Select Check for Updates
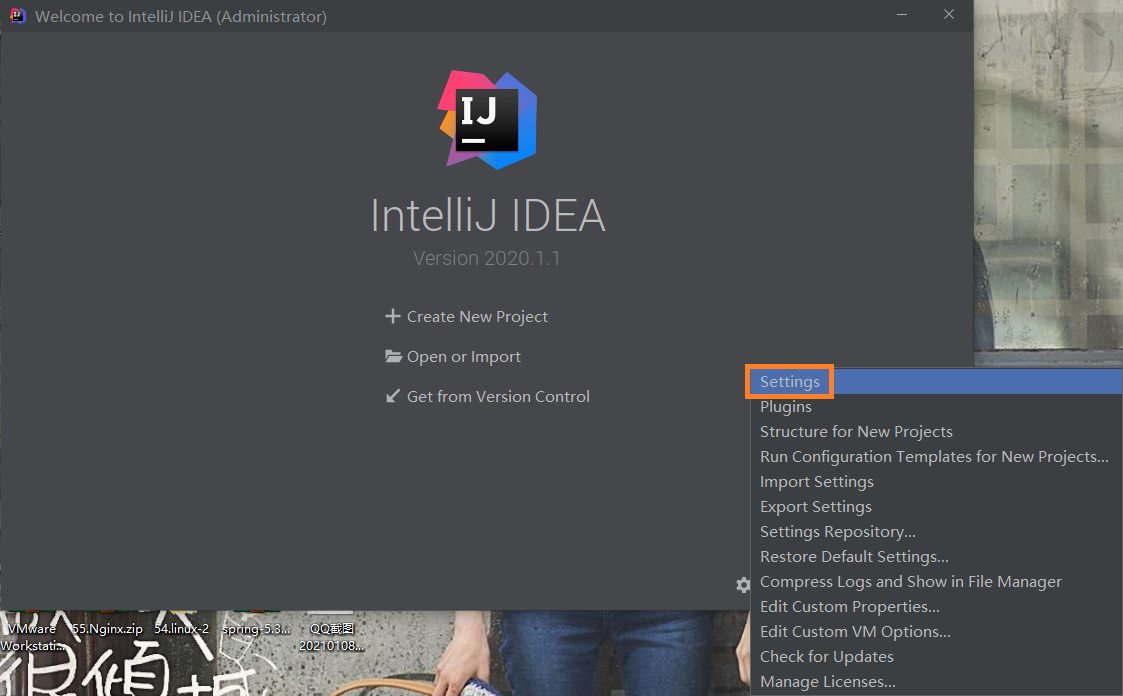This screenshot has height=696, width=1123. (935, 657)
